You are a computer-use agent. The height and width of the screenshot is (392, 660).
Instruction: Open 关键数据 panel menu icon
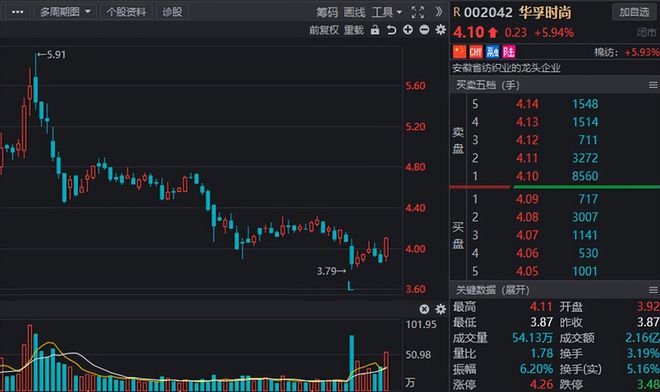pyautogui.click(x=653, y=290)
